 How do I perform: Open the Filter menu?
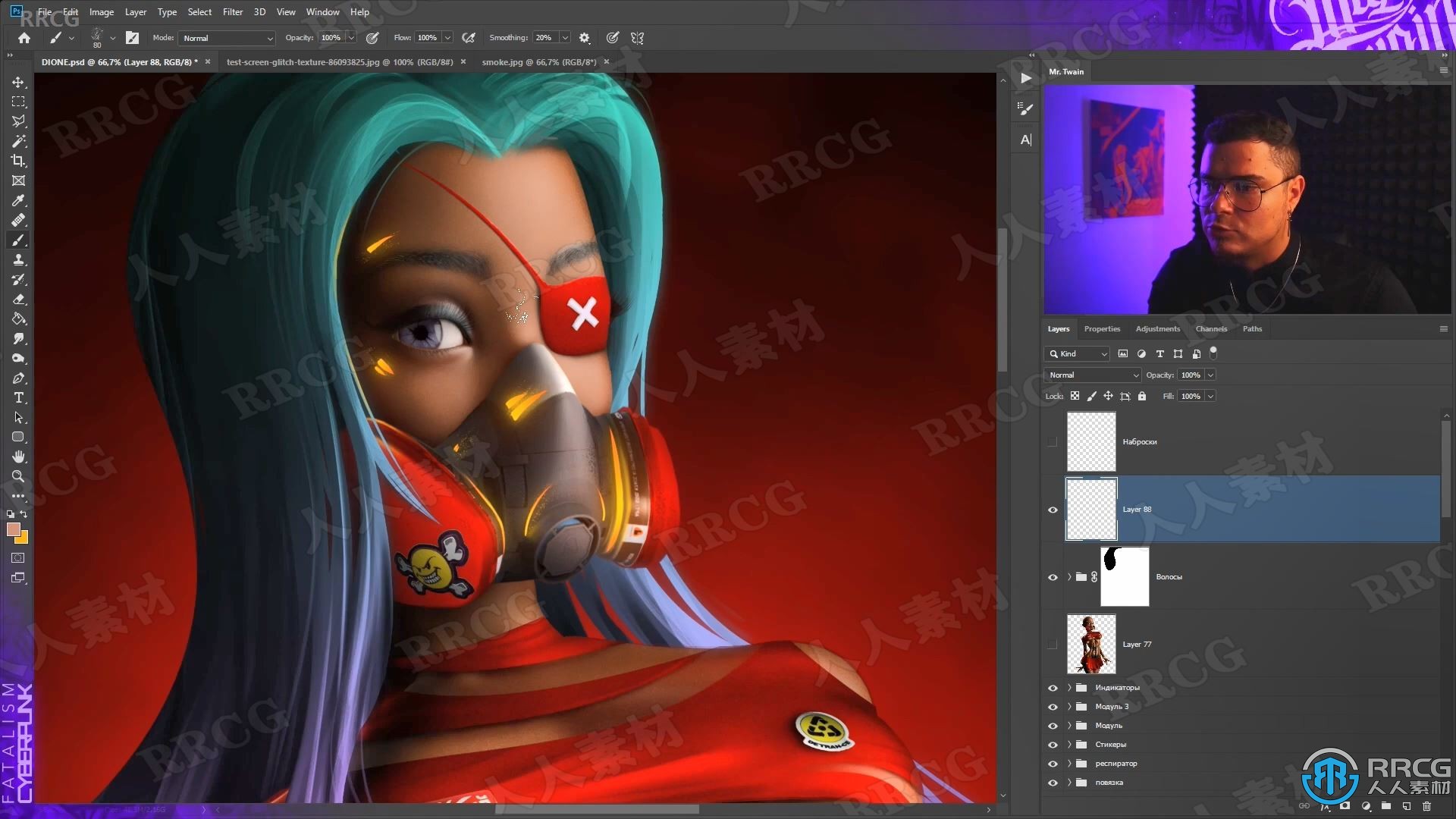[232, 12]
